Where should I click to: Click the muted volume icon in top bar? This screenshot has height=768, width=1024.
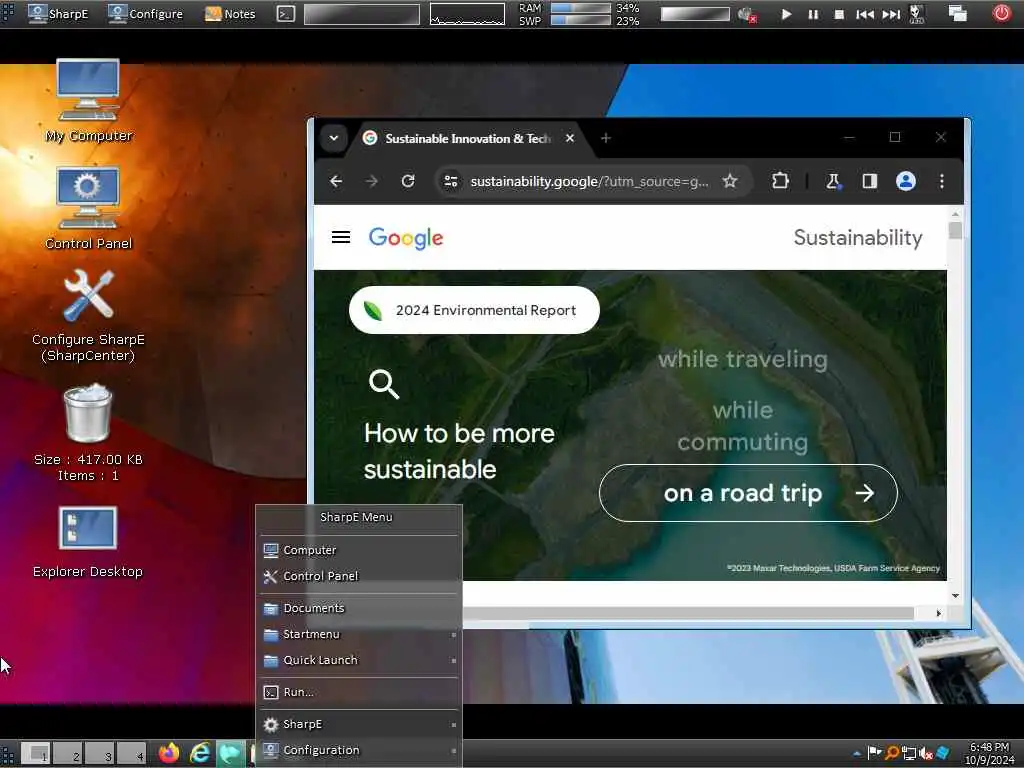tap(747, 14)
